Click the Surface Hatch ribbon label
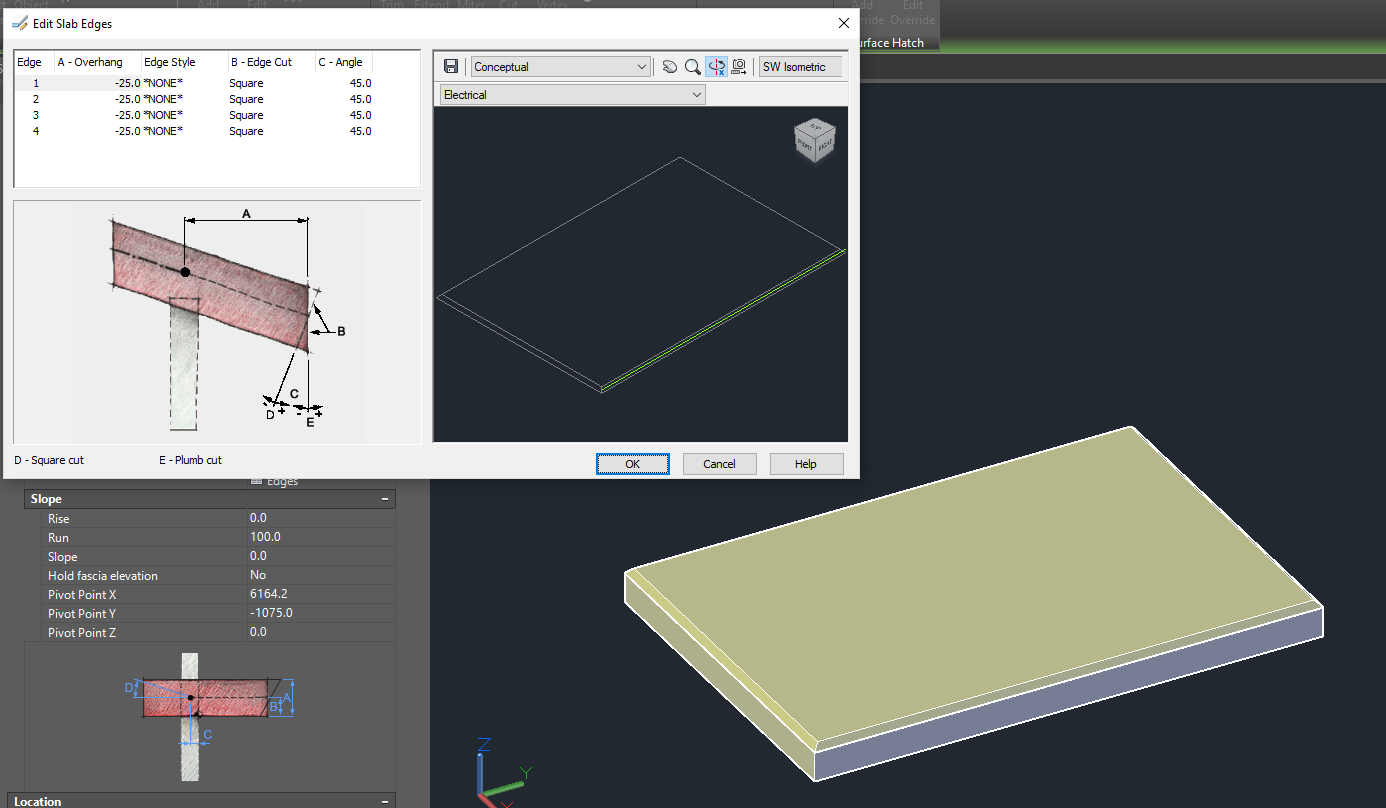The height and width of the screenshot is (808, 1386). [893, 42]
